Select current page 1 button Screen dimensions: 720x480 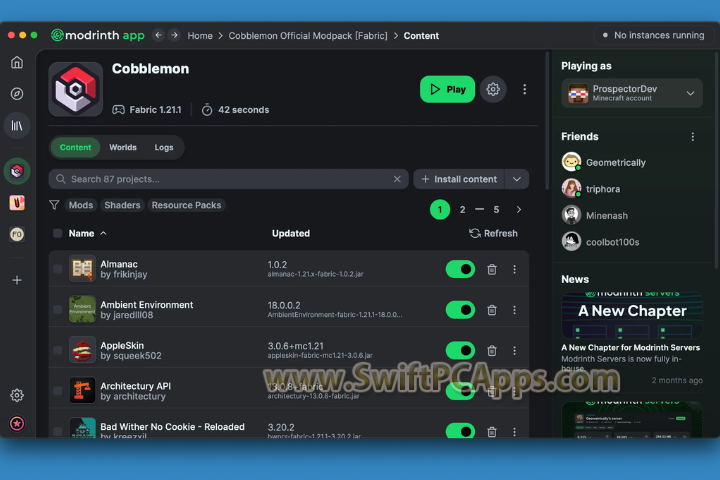440,209
